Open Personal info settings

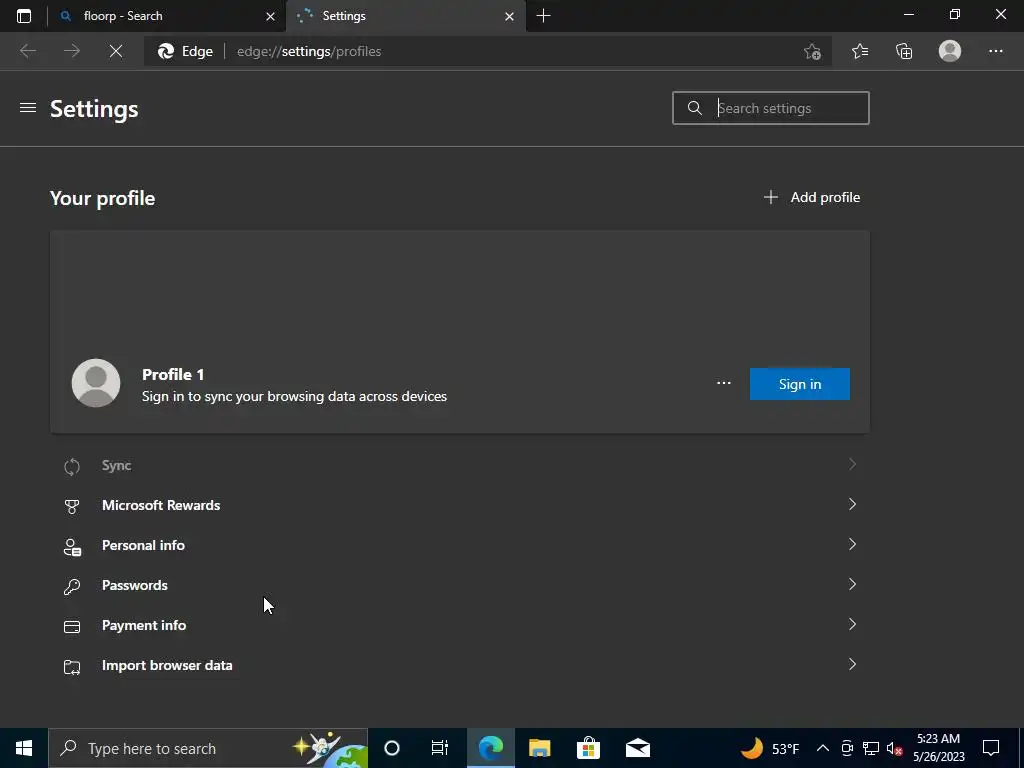click(x=460, y=545)
